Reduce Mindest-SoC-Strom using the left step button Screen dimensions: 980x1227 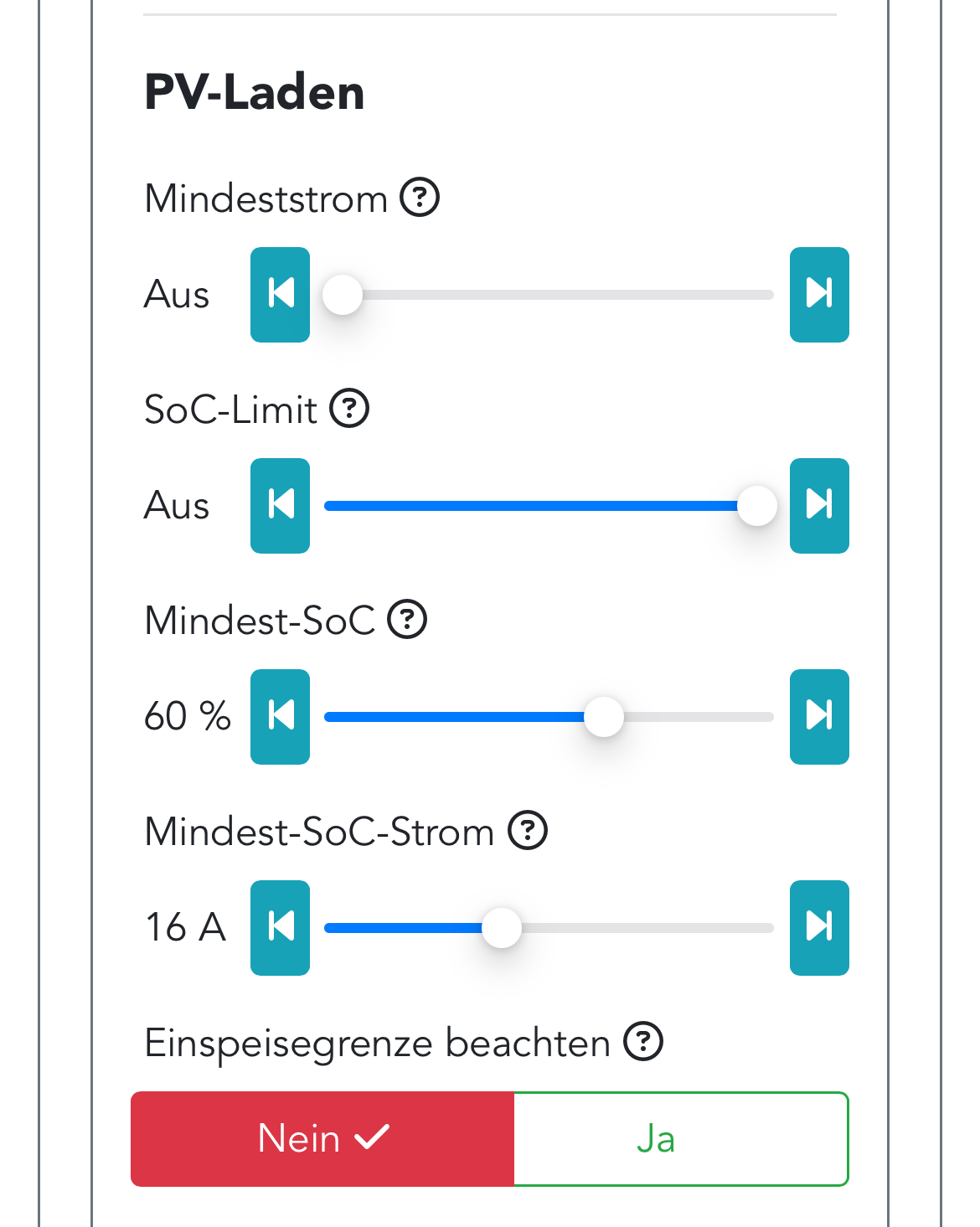(x=281, y=928)
